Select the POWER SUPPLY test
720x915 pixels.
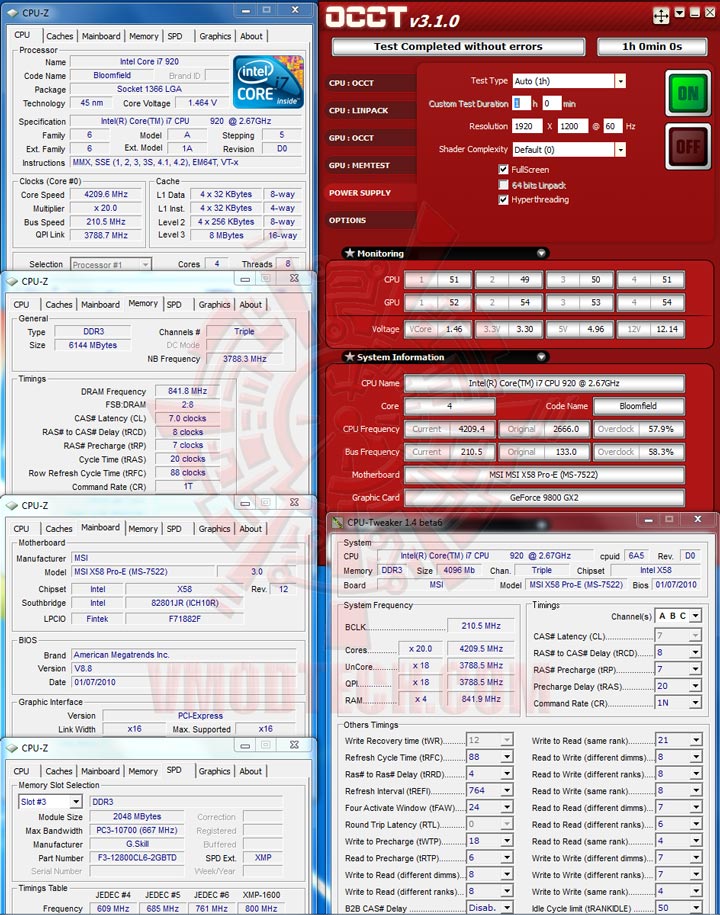coord(371,193)
